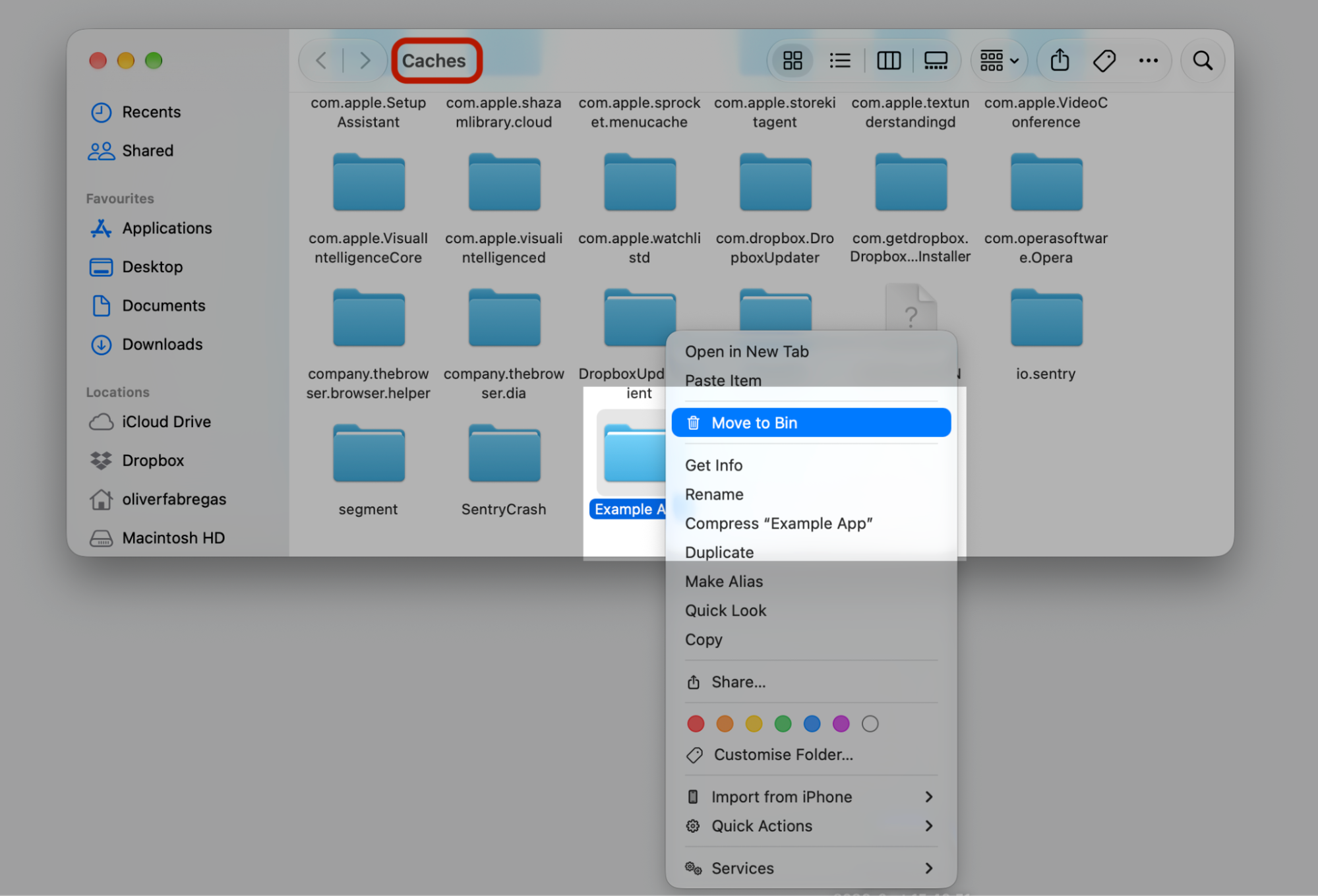Expand Quick Actions submenu

[811, 826]
